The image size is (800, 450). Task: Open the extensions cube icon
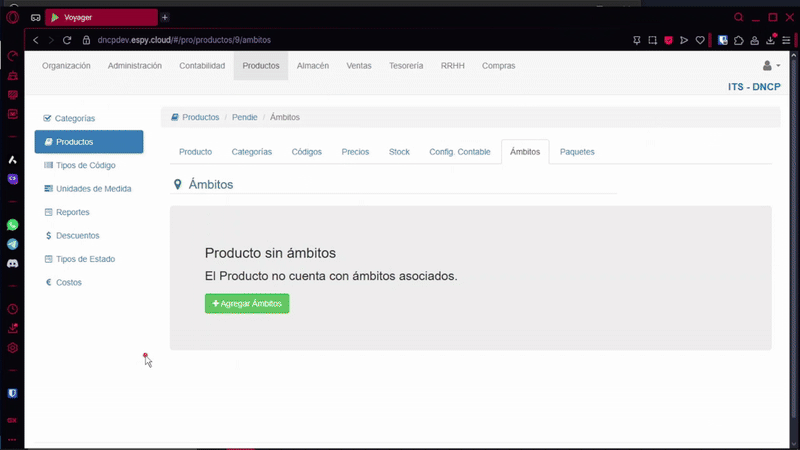[738, 40]
